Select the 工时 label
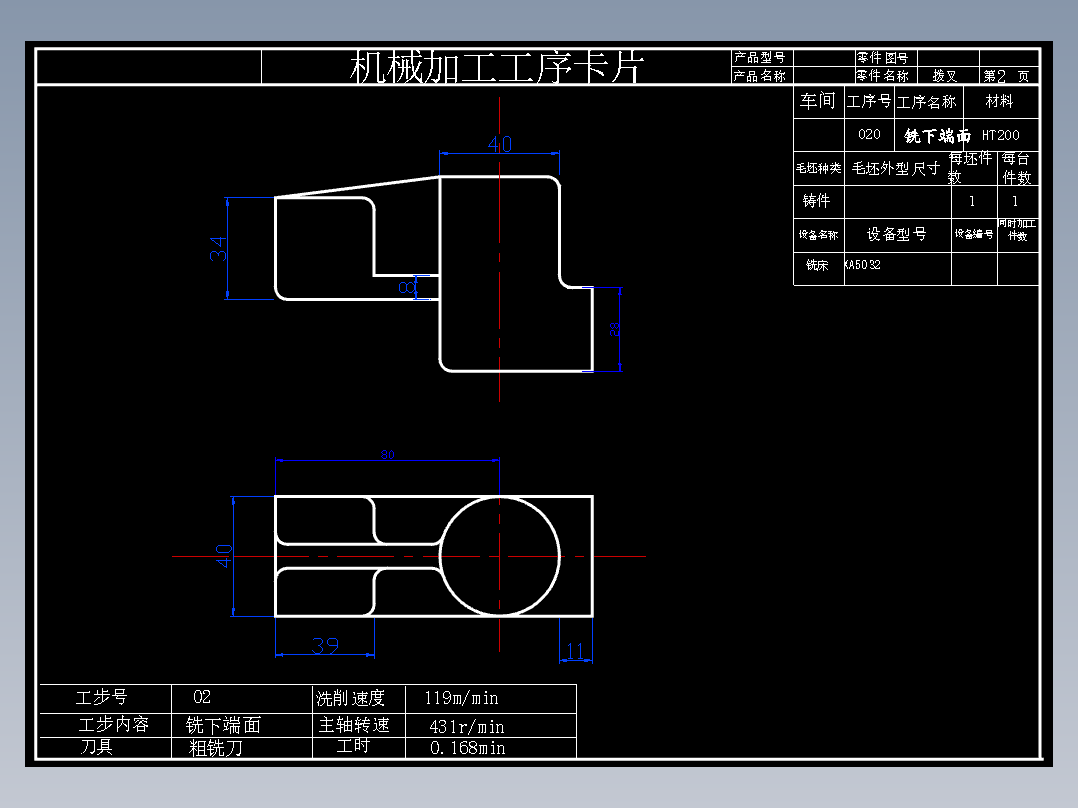Screen dimensions: 1078x808 (353, 745)
